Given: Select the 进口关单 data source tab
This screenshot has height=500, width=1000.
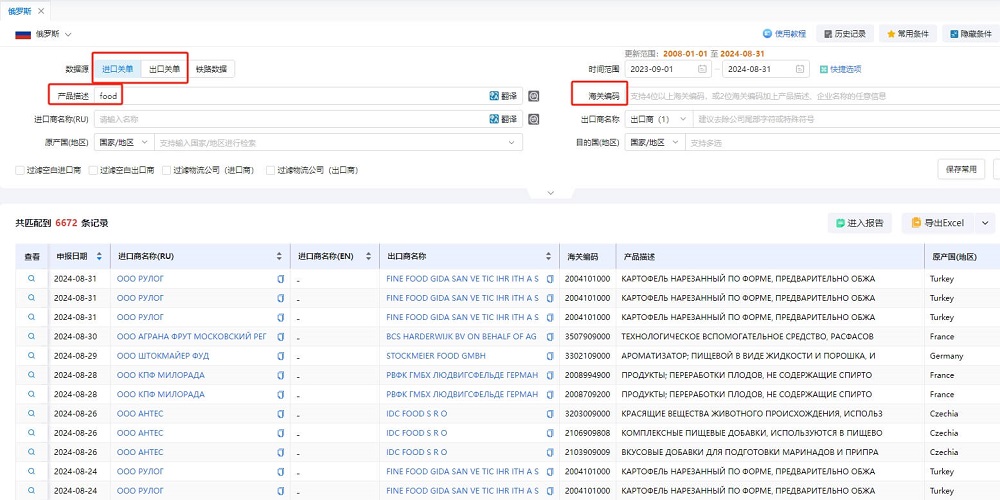Looking at the screenshot, I should coord(118,69).
